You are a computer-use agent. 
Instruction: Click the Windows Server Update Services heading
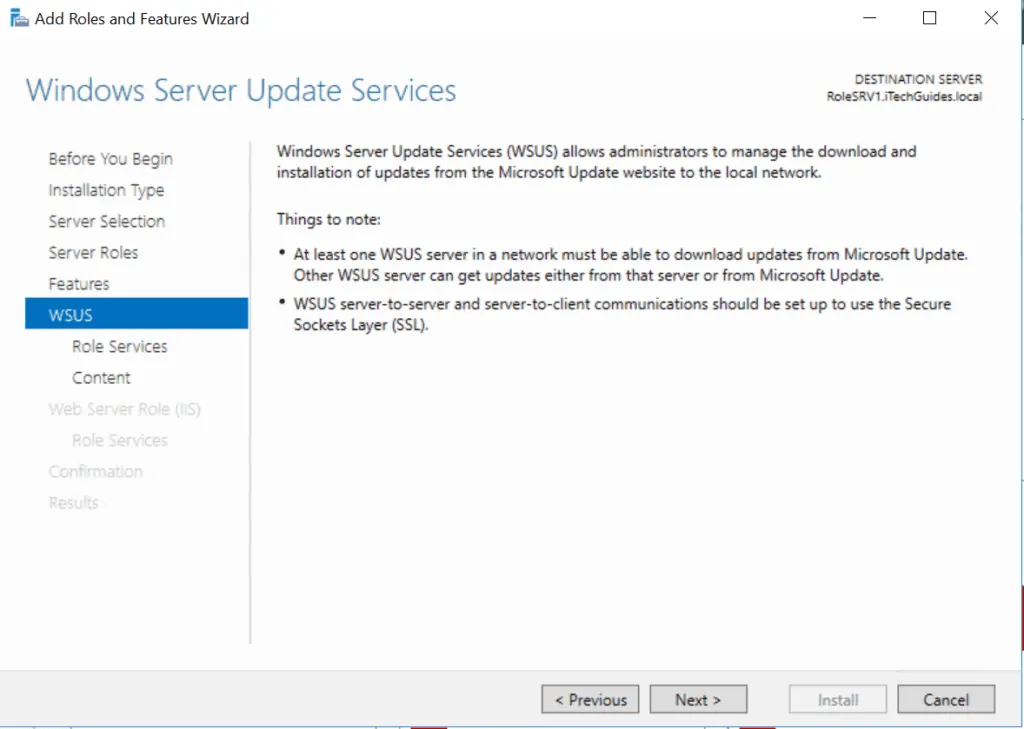click(x=241, y=90)
